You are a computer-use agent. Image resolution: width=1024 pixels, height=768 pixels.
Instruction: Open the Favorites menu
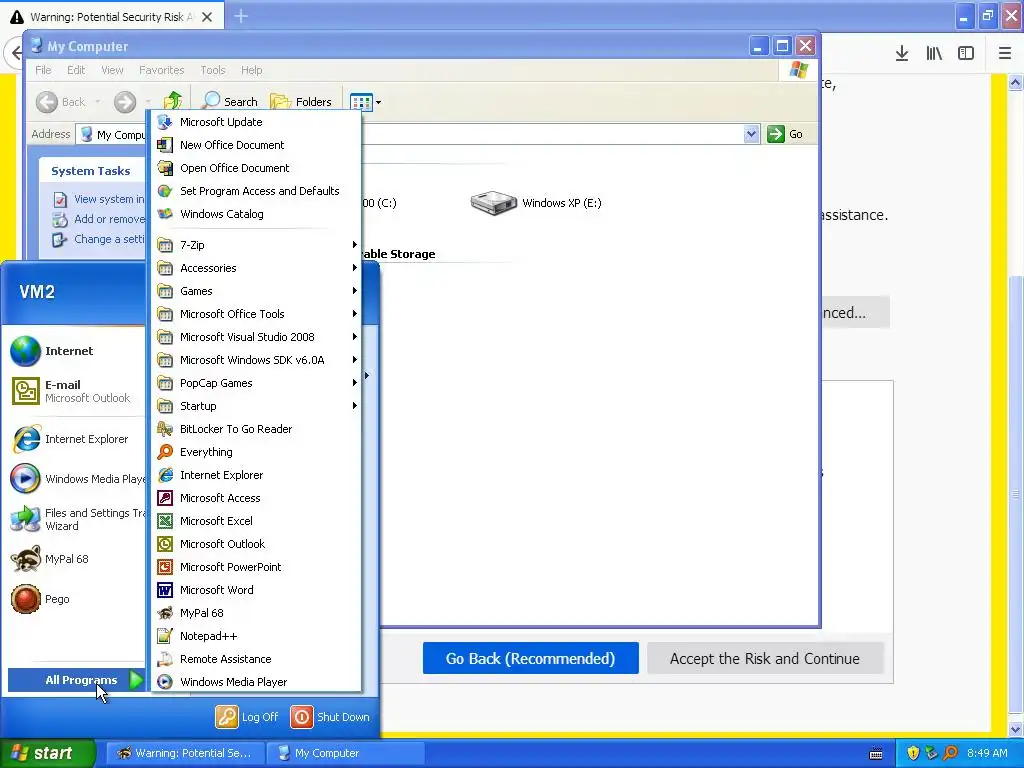pos(161,70)
